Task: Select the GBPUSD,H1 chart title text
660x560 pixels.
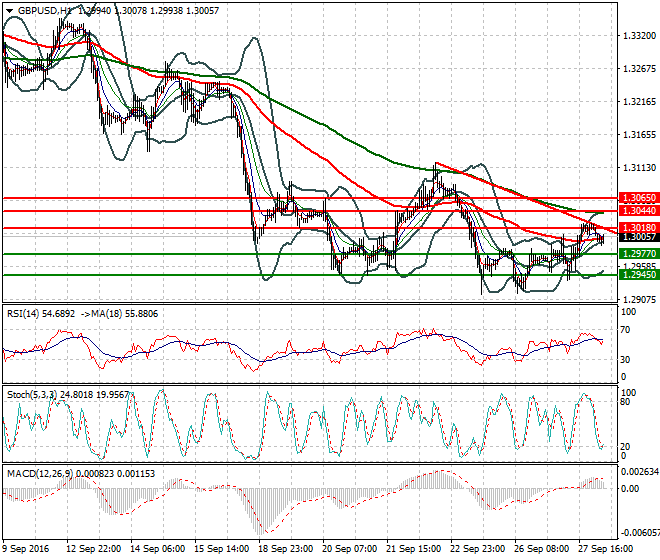Action: 44,11
